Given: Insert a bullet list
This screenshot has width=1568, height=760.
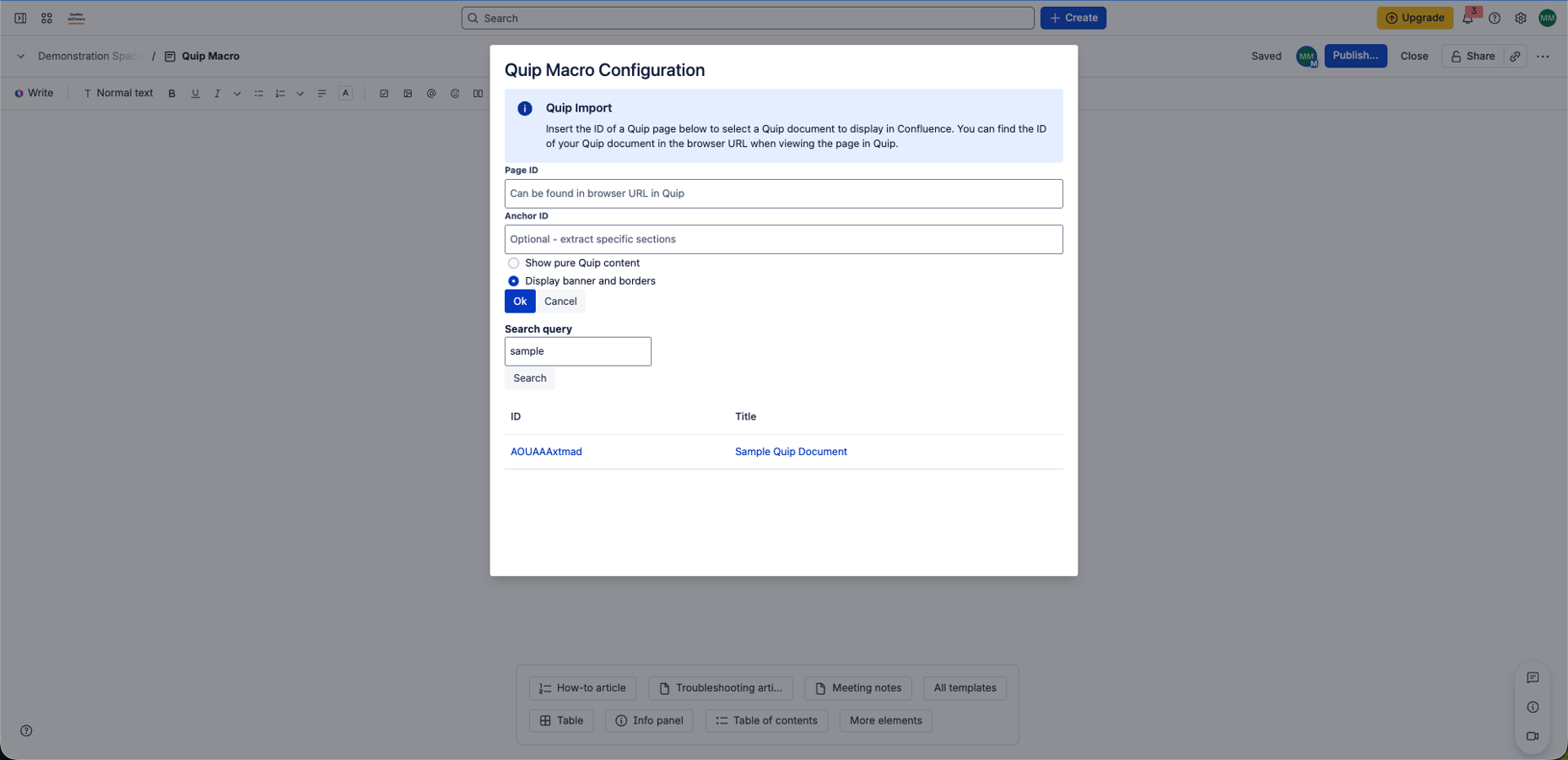Looking at the screenshot, I should pyautogui.click(x=259, y=94).
